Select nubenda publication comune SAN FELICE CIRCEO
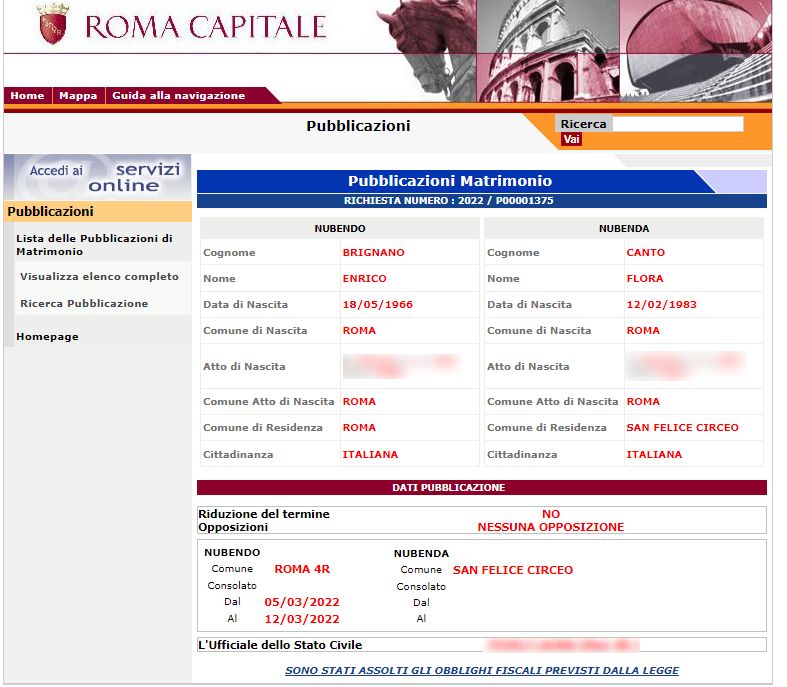Screen dimensions: 787x687 (512, 570)
